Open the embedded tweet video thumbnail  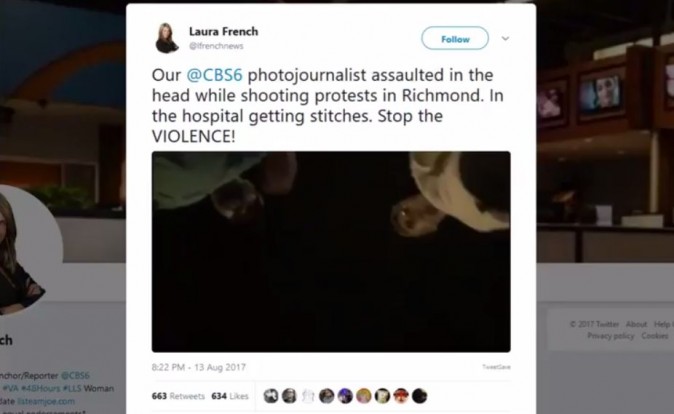click(331, 250)
